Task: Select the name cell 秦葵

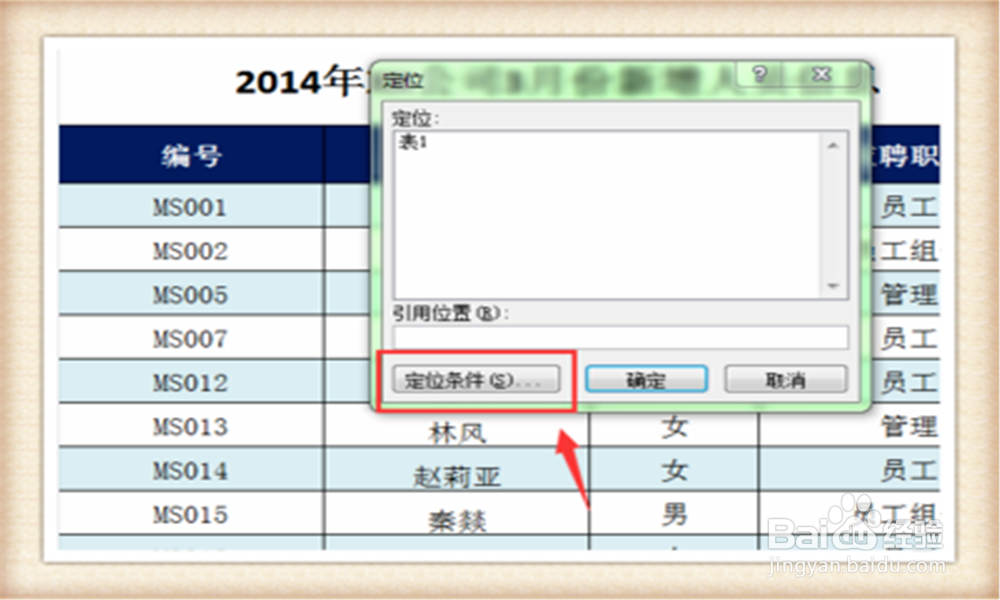Action: (x=457, y=514)
